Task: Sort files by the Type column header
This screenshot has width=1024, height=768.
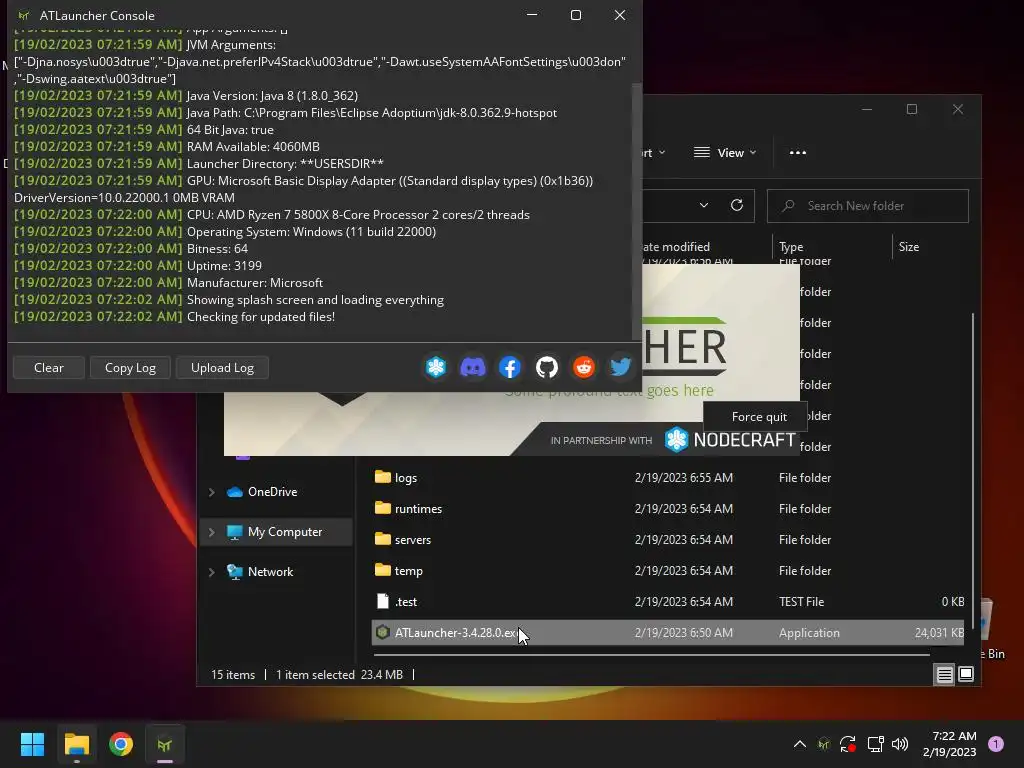Action: [x=831, y=247]
